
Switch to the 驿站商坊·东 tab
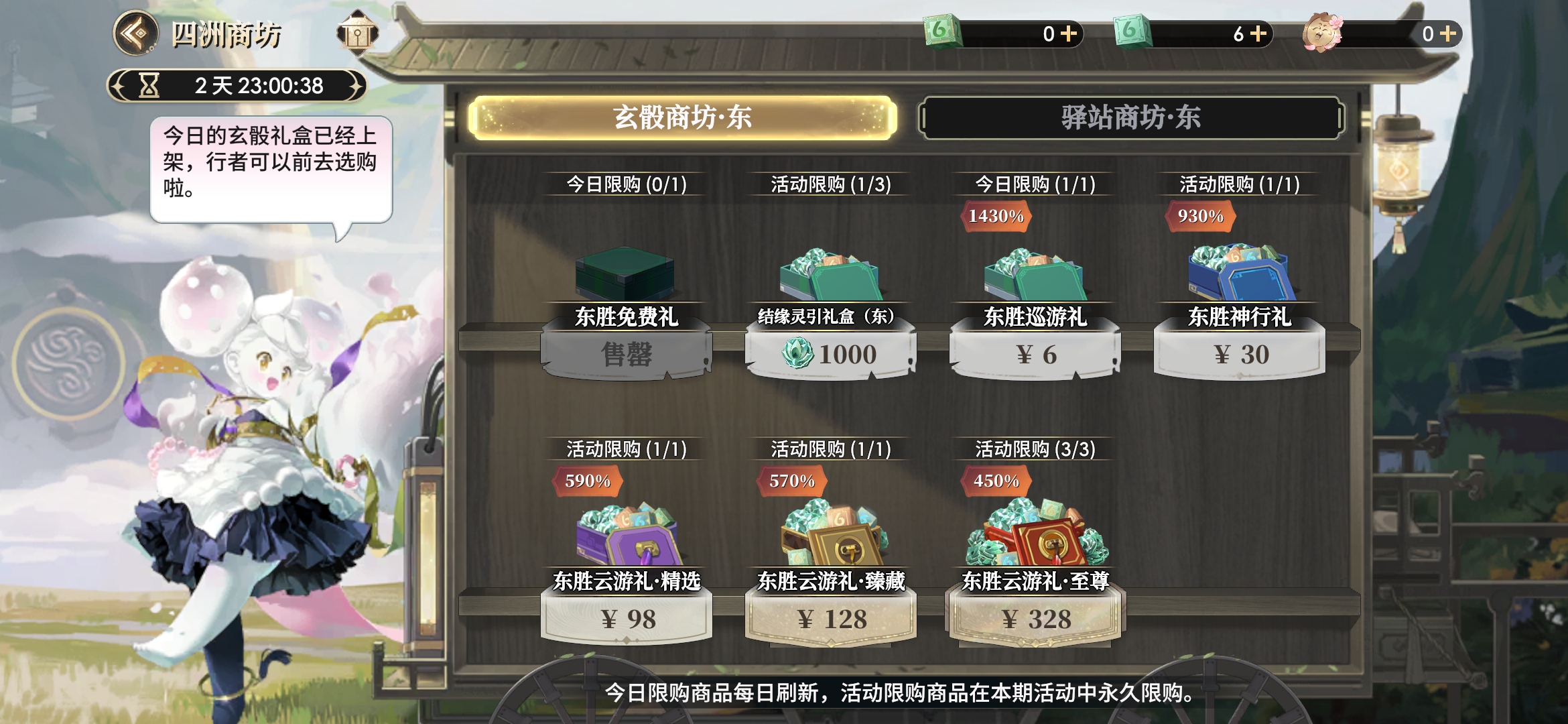[1131, 117]
